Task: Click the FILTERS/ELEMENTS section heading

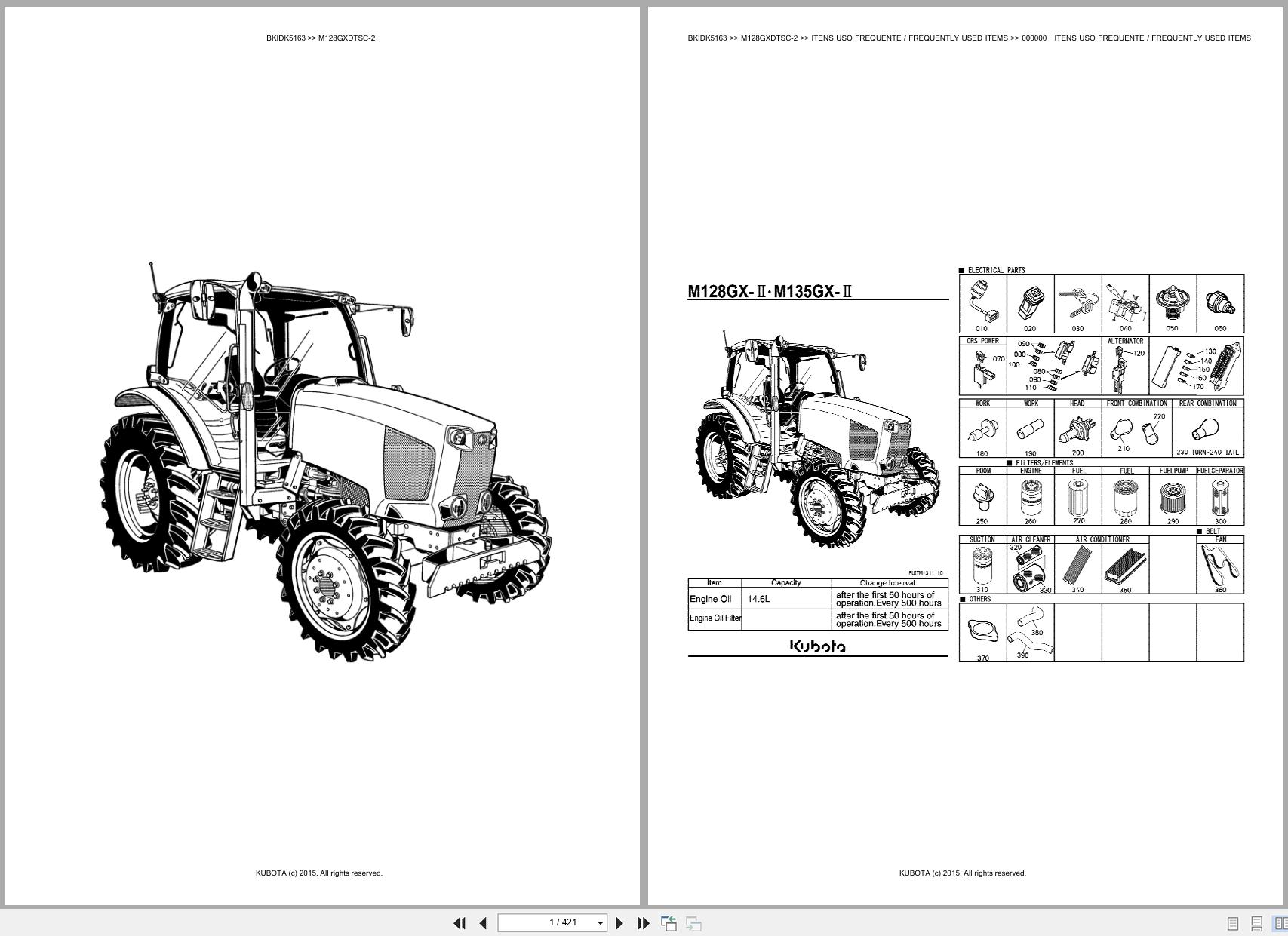Action: [1044, 463]
